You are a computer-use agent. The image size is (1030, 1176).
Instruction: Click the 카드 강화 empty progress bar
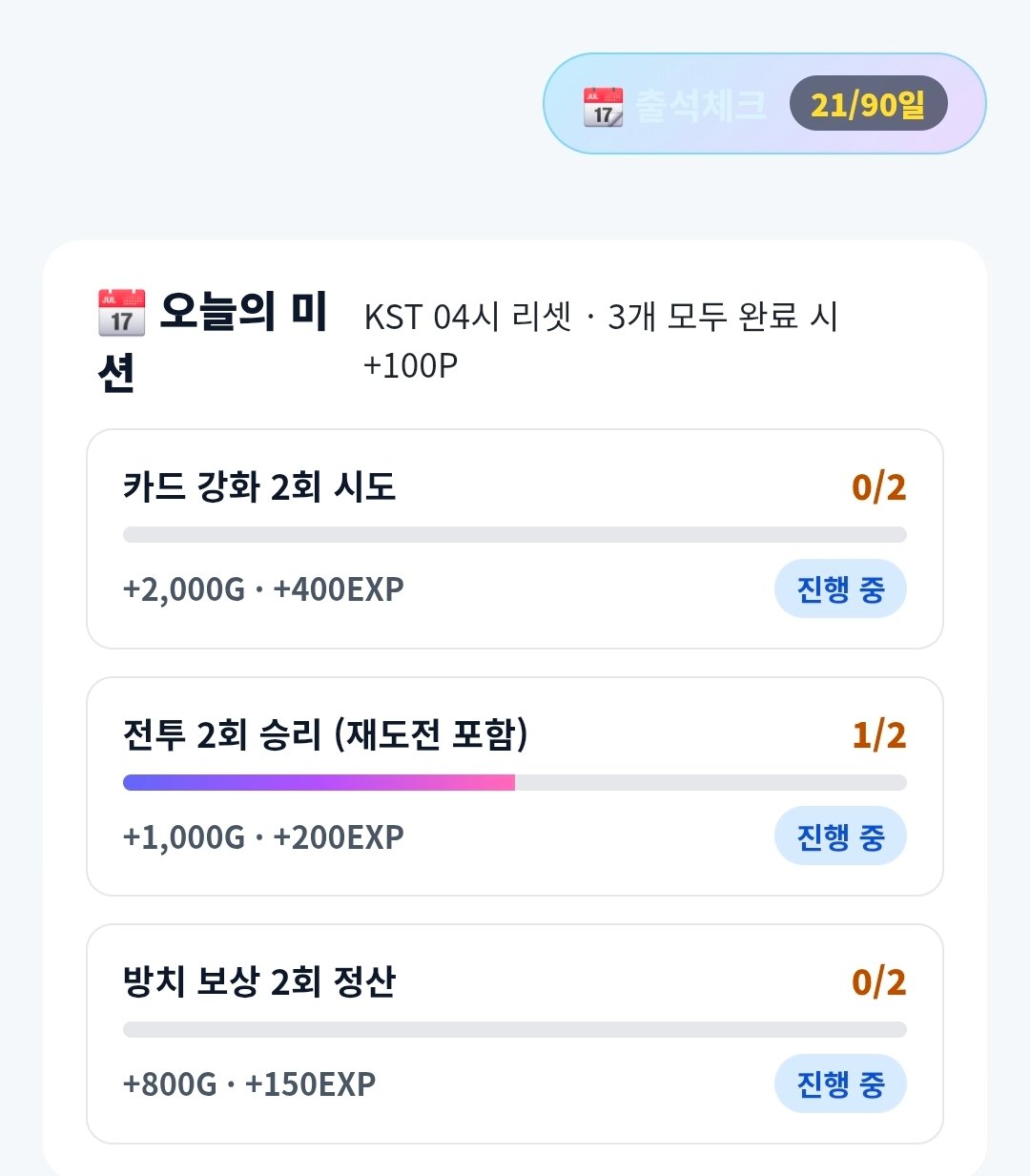515,535
